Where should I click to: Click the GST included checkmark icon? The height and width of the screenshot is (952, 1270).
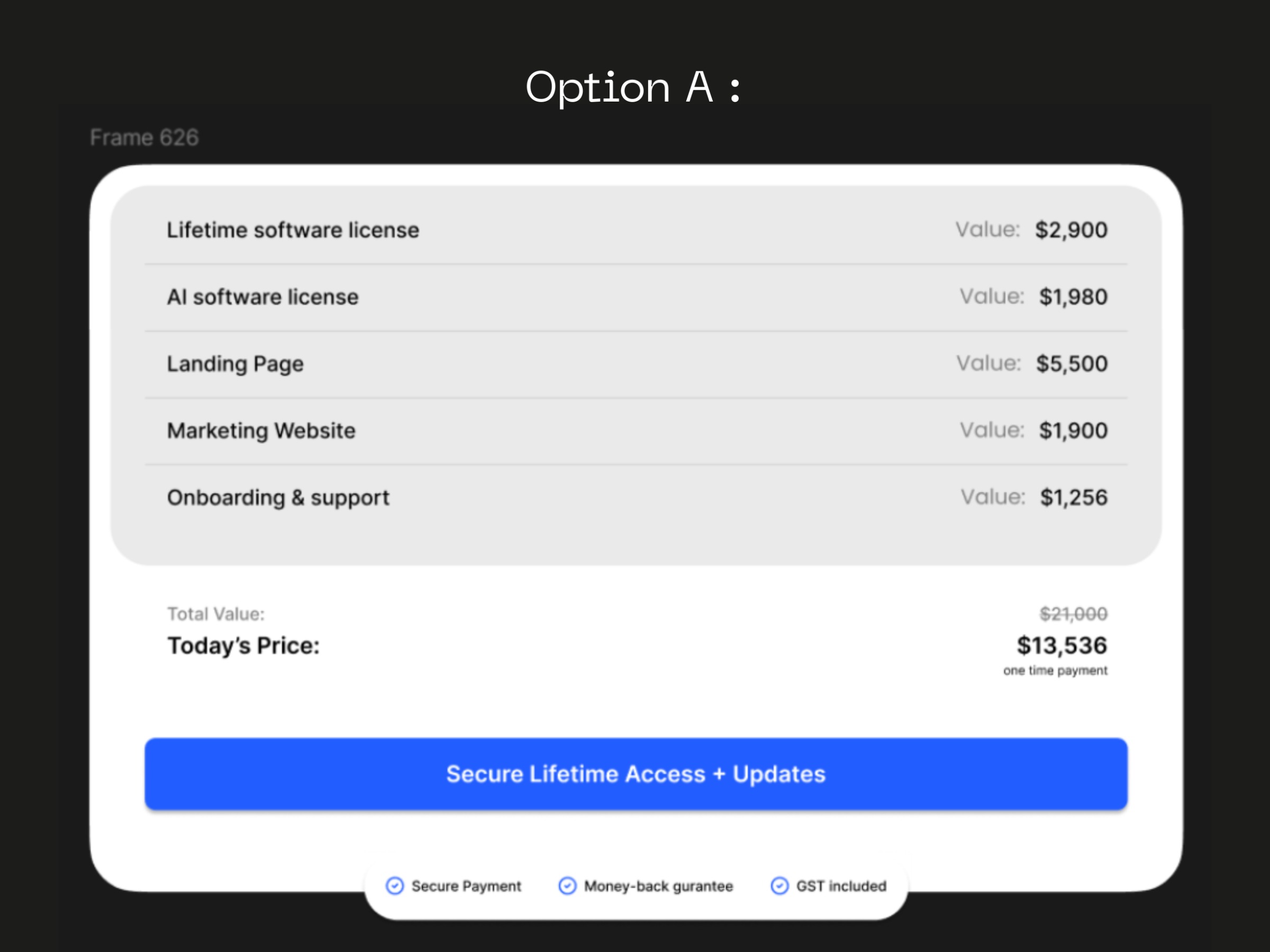pyautogui.click(x=779, y=886)
